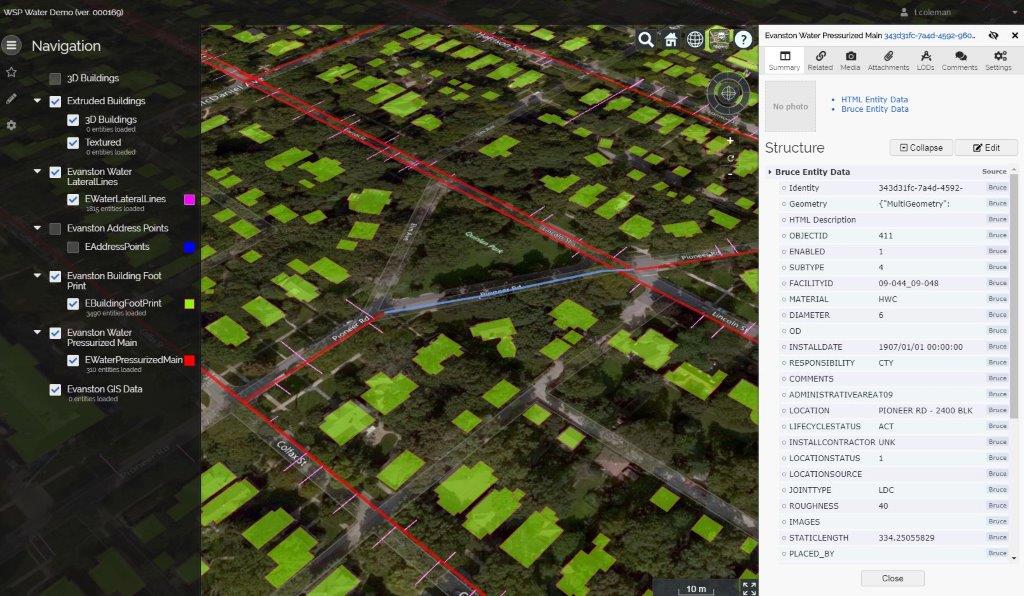The image size is (1024, 596).
Task: Open the Settings gear in the entity panel
Action: pyautogui.click(x=999, y=57)
